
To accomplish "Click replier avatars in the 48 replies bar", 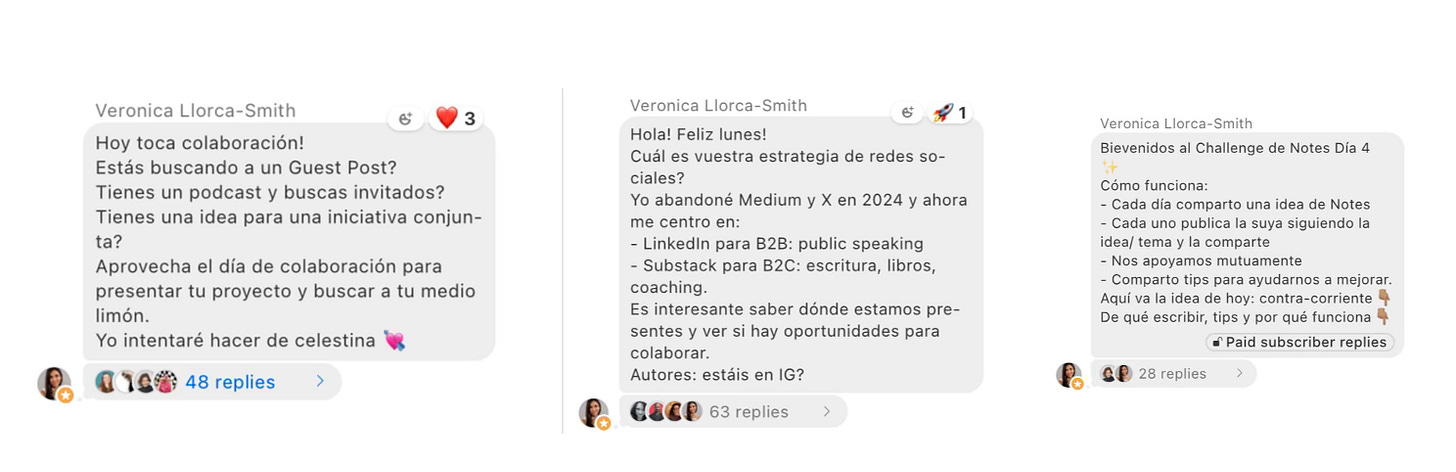I will click(136, 382).
